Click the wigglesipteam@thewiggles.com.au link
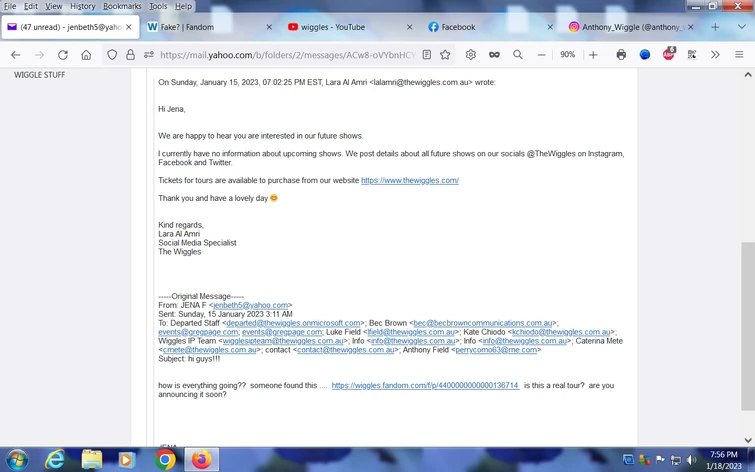This screenshot has height=472, width=755. (x=283, y=341)
